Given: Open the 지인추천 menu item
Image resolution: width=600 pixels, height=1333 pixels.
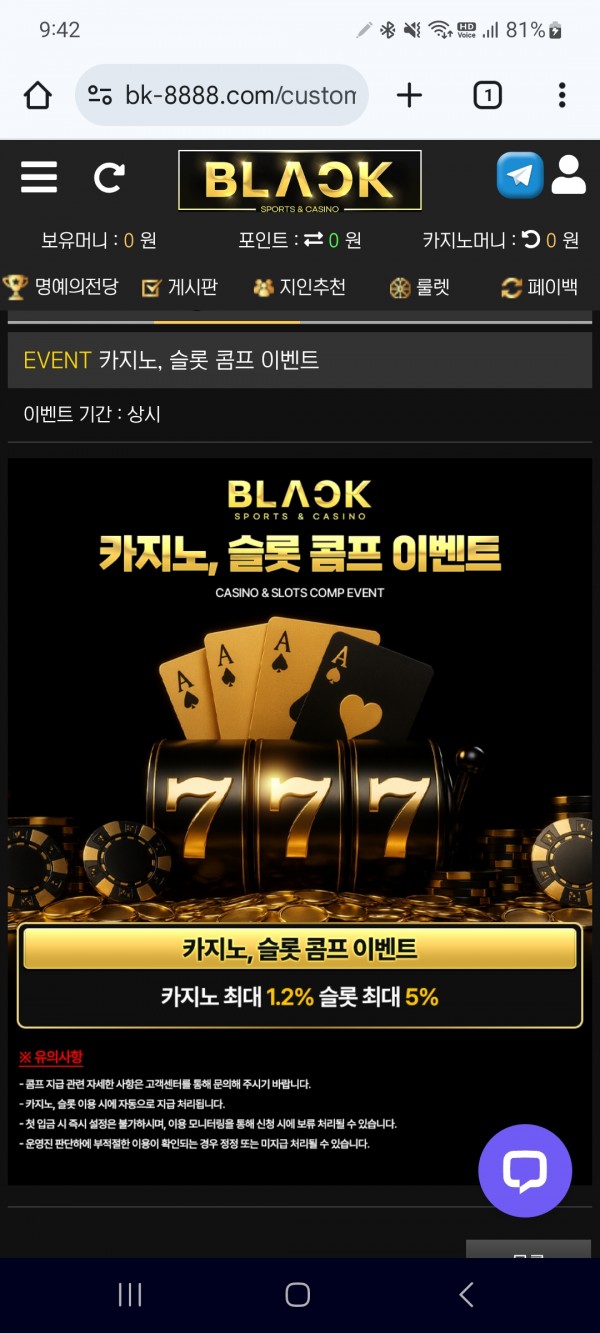Looking at the screenshot, I should 299,288.
